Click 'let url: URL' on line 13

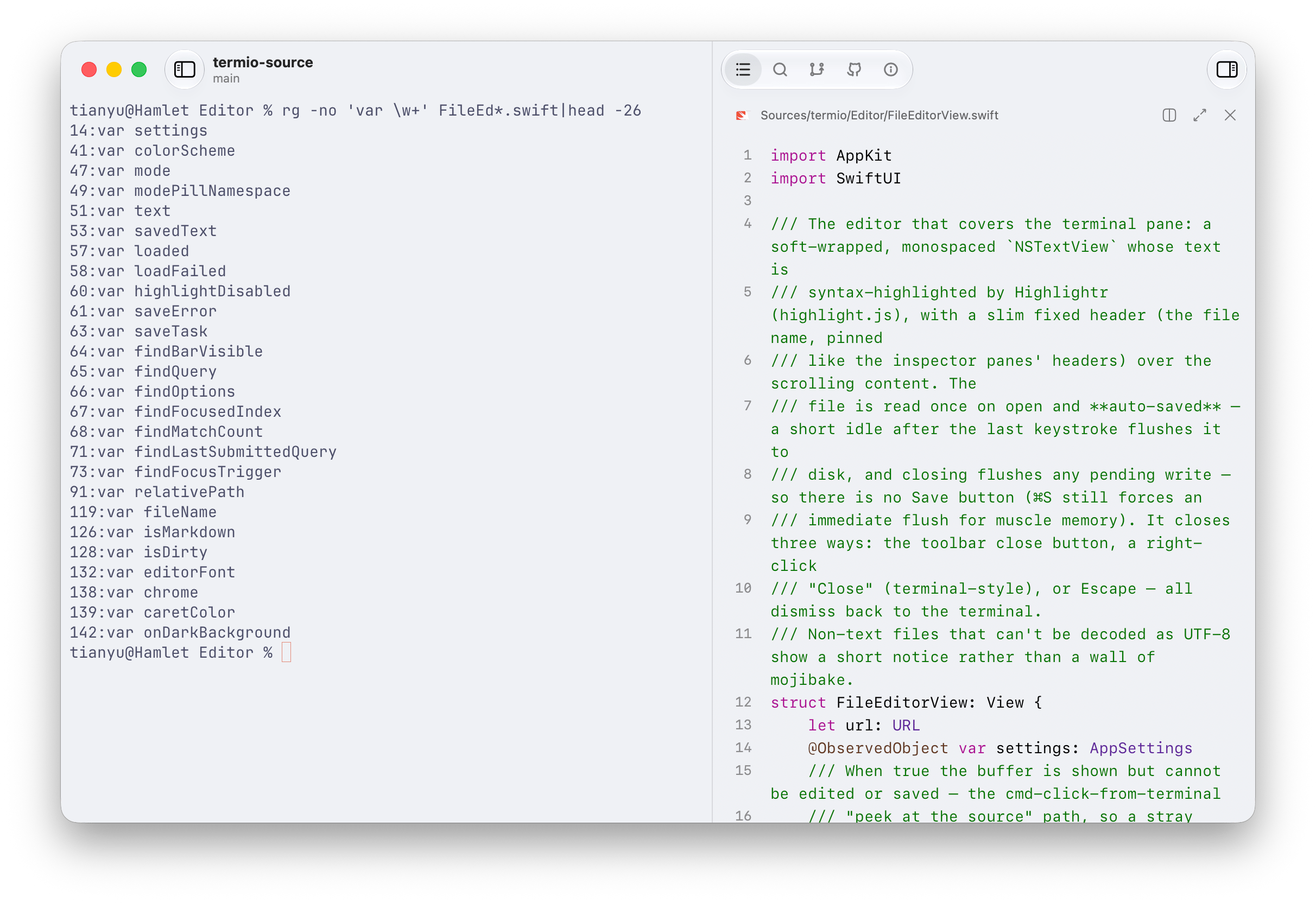pos(864,725)
